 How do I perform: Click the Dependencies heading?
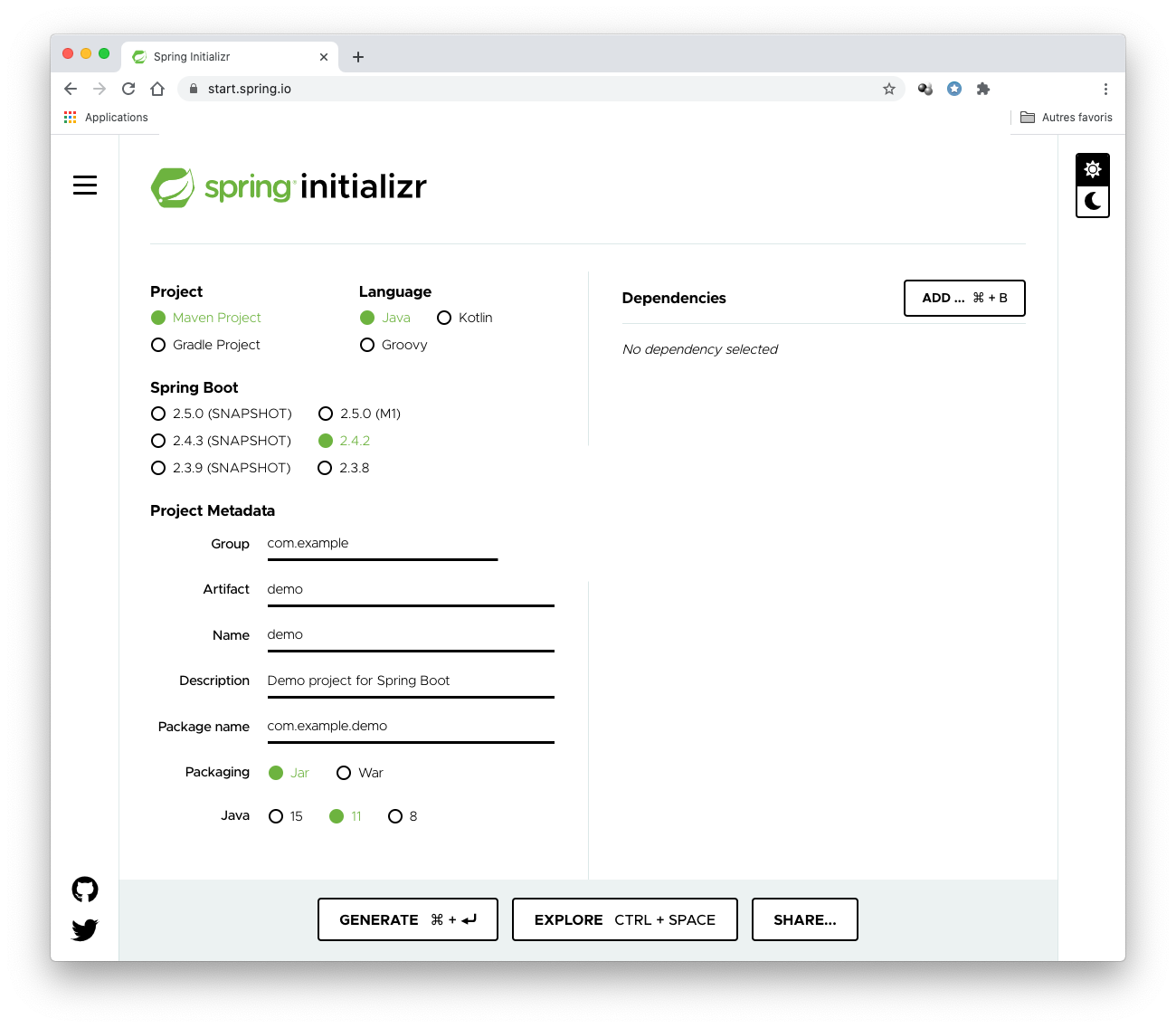674,298
